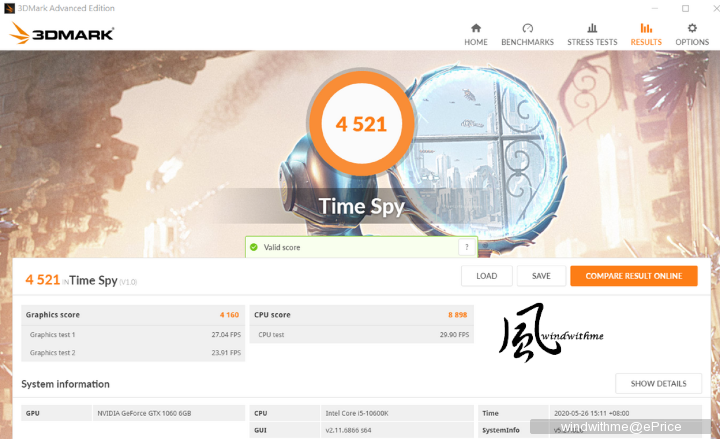Minimize the 3DMark window
This screenshot has height=439, width=720.
(x=655, y=8)
